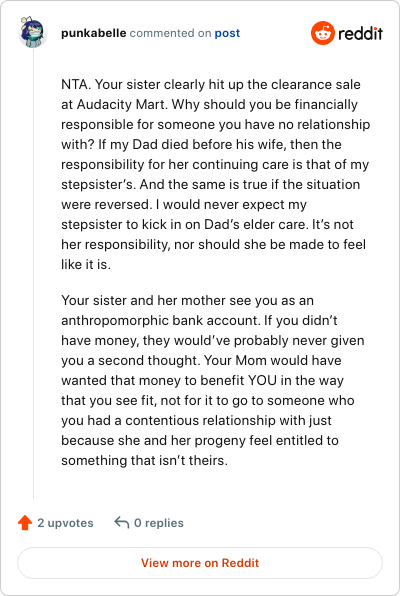Screen dimensions: 400x596
Task: Select the "2 upvotes" count label
Action: click(65, 523)
